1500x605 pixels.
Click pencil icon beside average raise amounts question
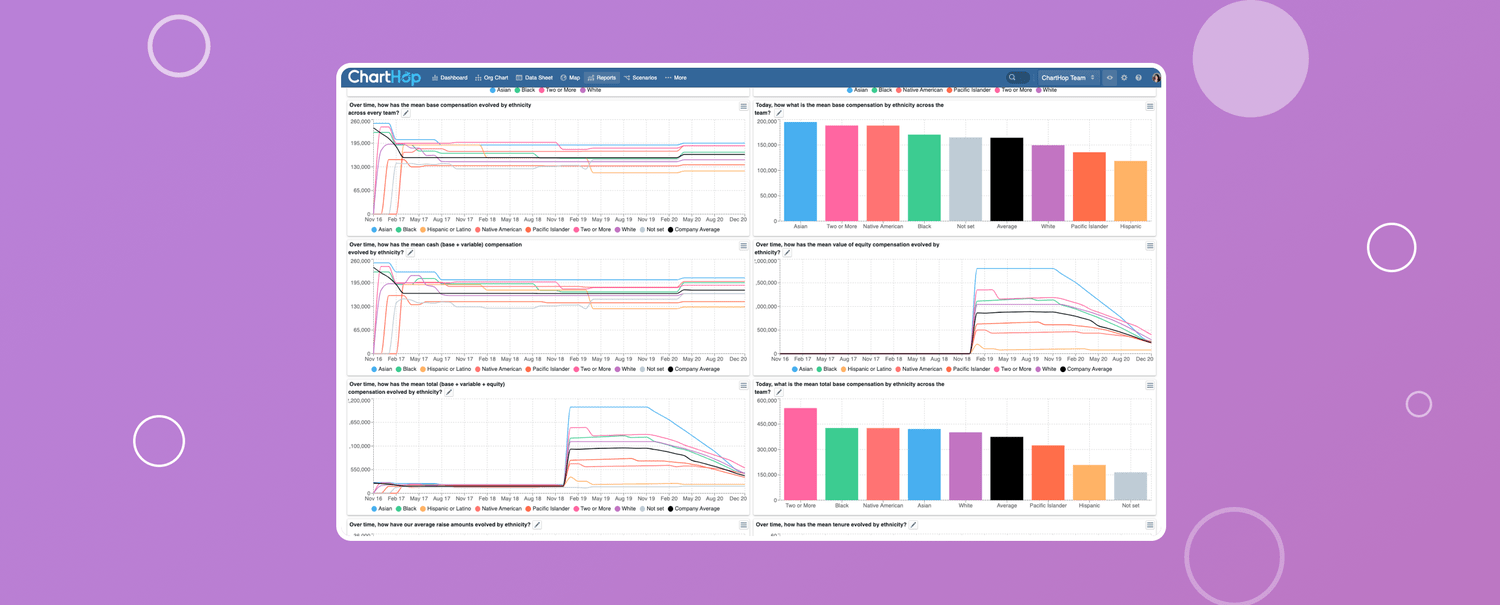click(x=537, y=525)
